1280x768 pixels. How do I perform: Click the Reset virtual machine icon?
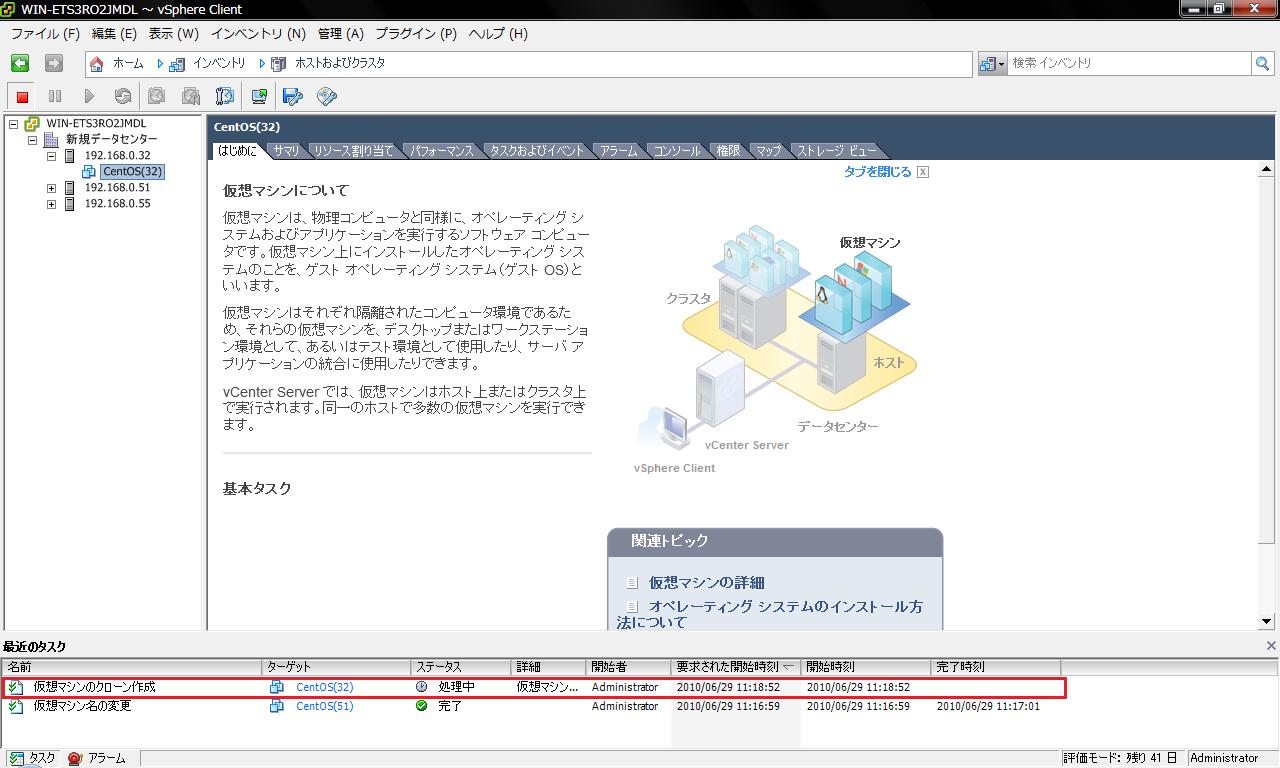123,97
